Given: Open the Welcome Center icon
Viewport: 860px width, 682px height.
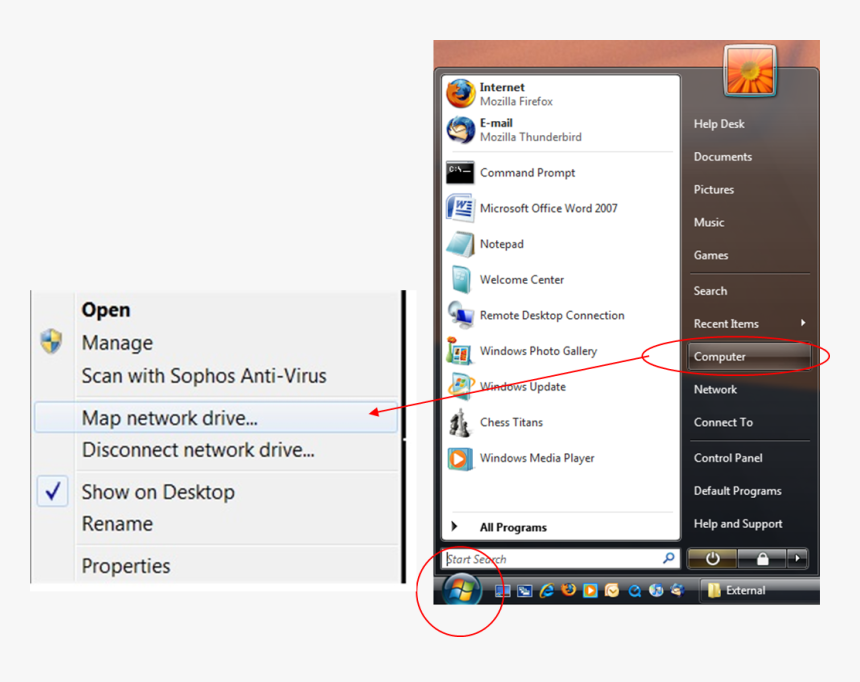Looking at the screenshot, I should [460, 280].
